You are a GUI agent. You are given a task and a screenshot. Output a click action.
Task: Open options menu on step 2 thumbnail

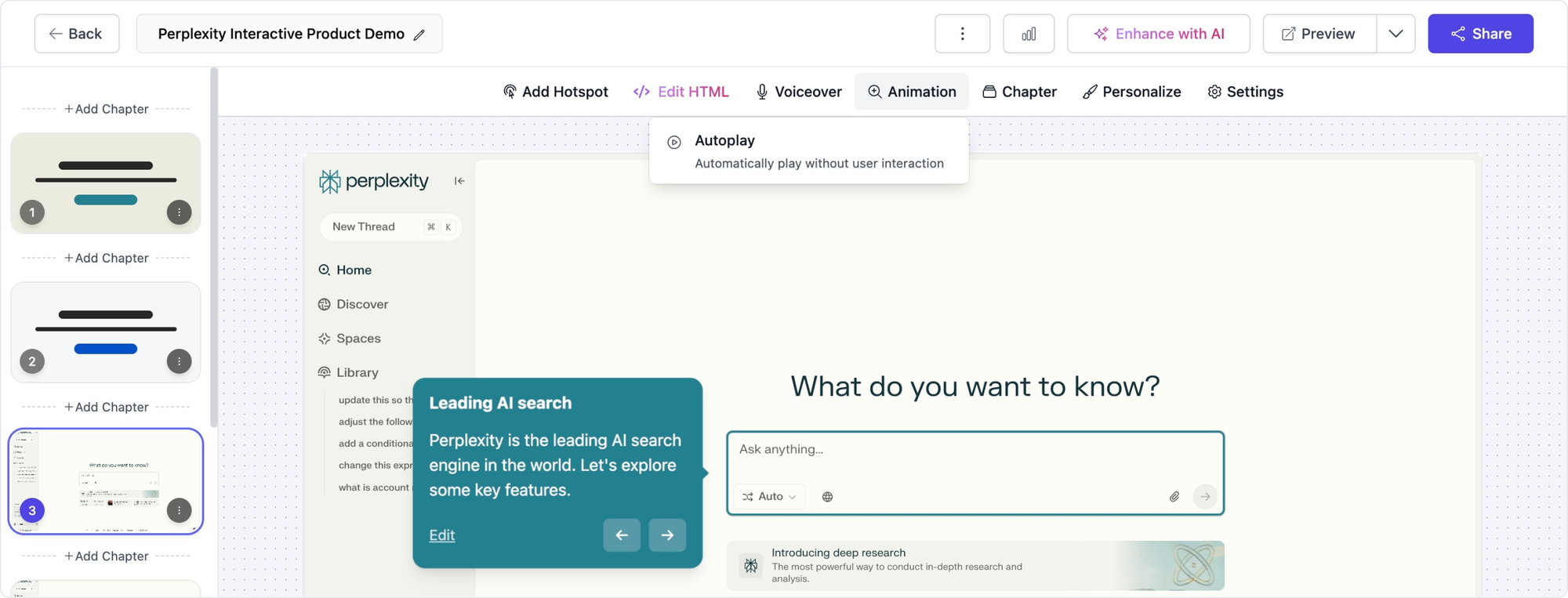[179, 361]
